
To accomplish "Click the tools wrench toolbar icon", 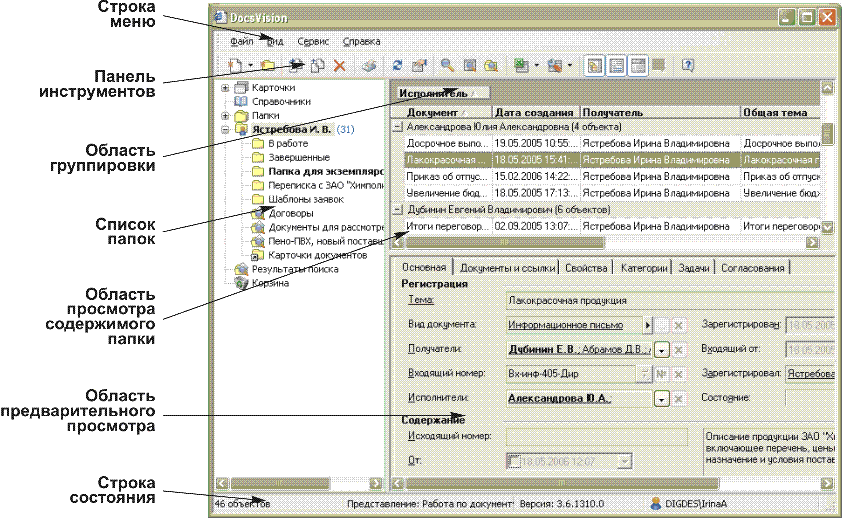I will click(x=554, y=66).
